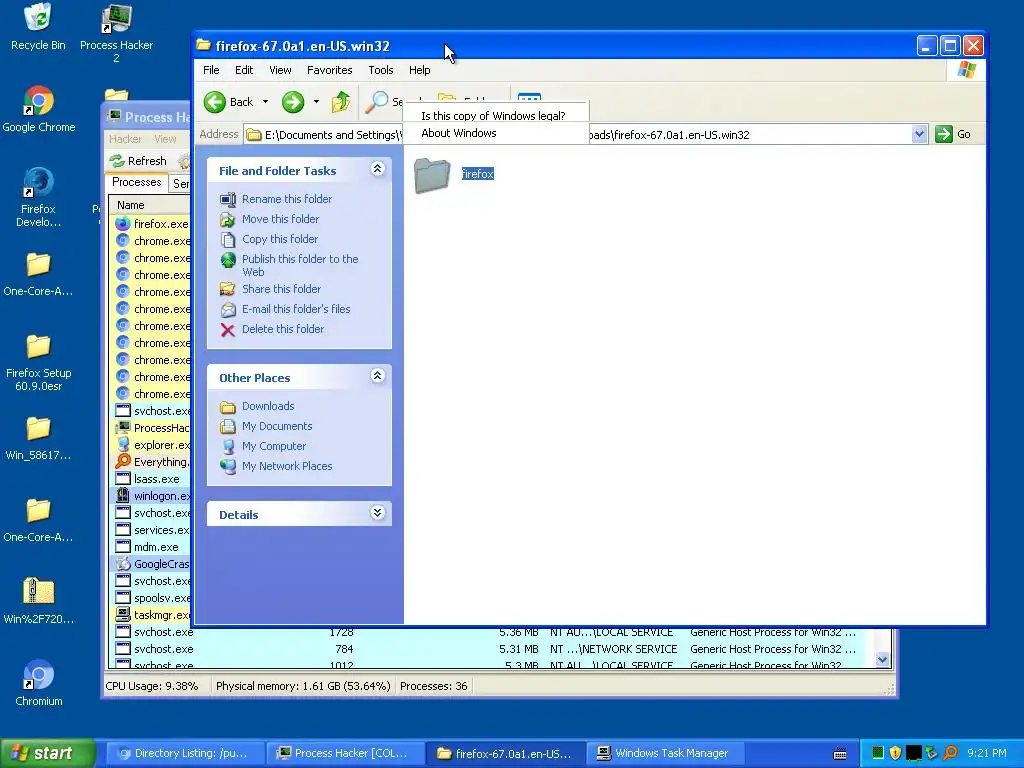Select lsass.exe process row
This screenshot has height=768, width=1024.
coord(153,479)
